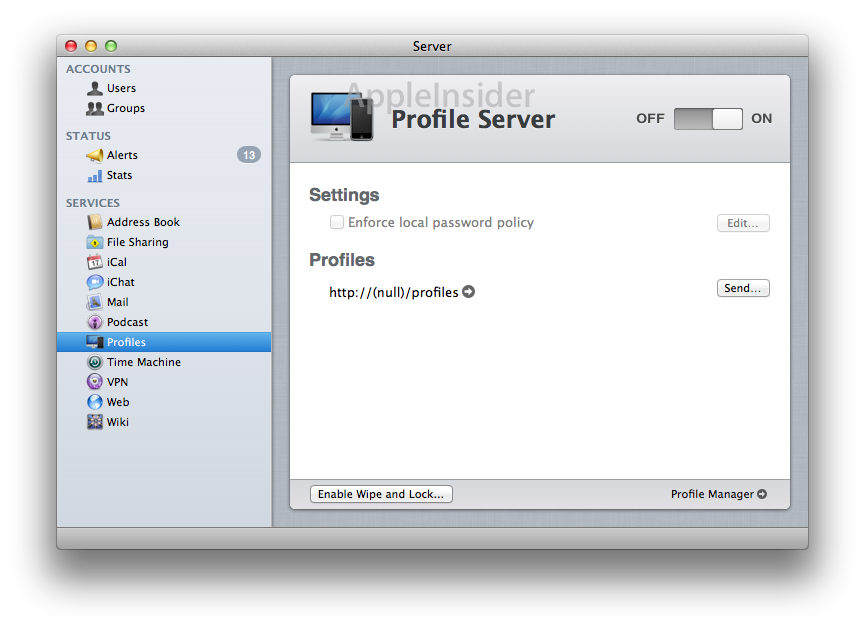Select the Groups people icon

95,108
